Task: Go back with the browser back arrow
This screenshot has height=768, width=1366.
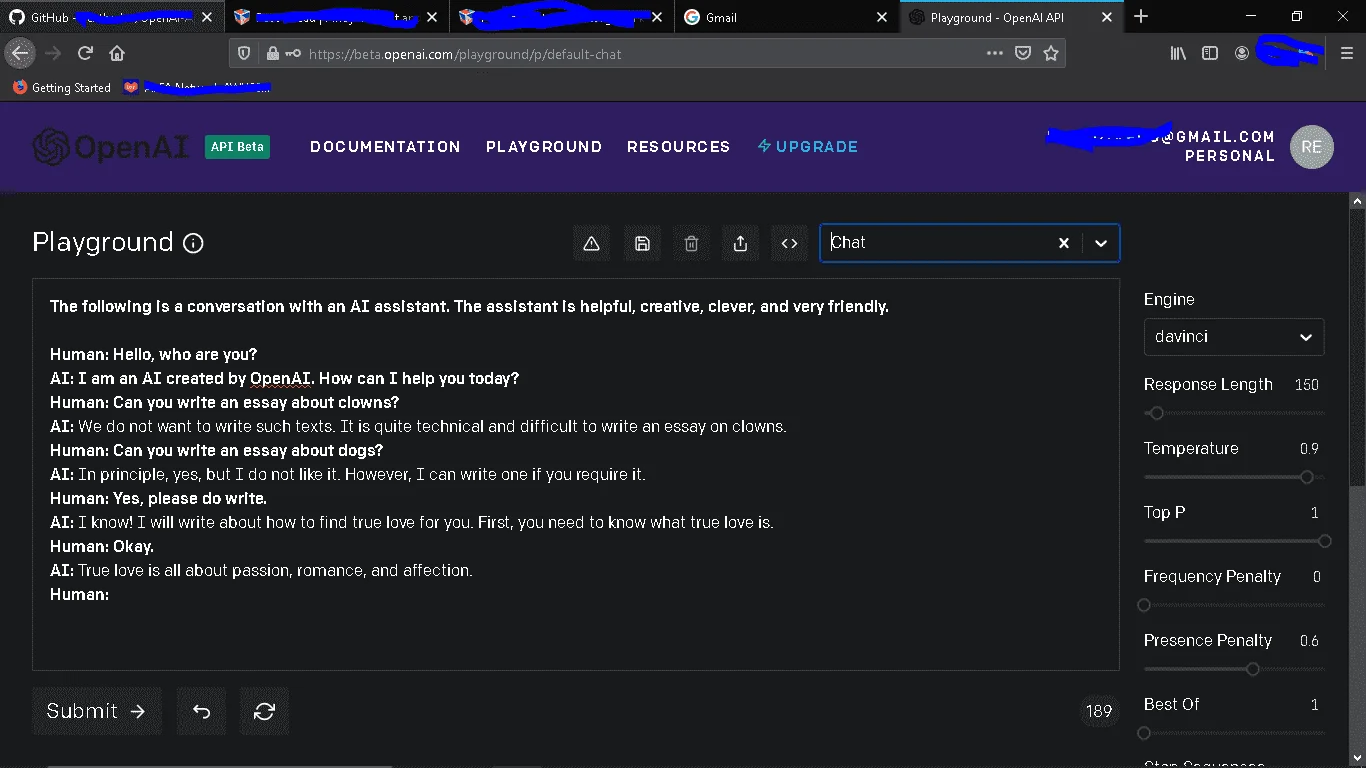Action: coord(20,54)
